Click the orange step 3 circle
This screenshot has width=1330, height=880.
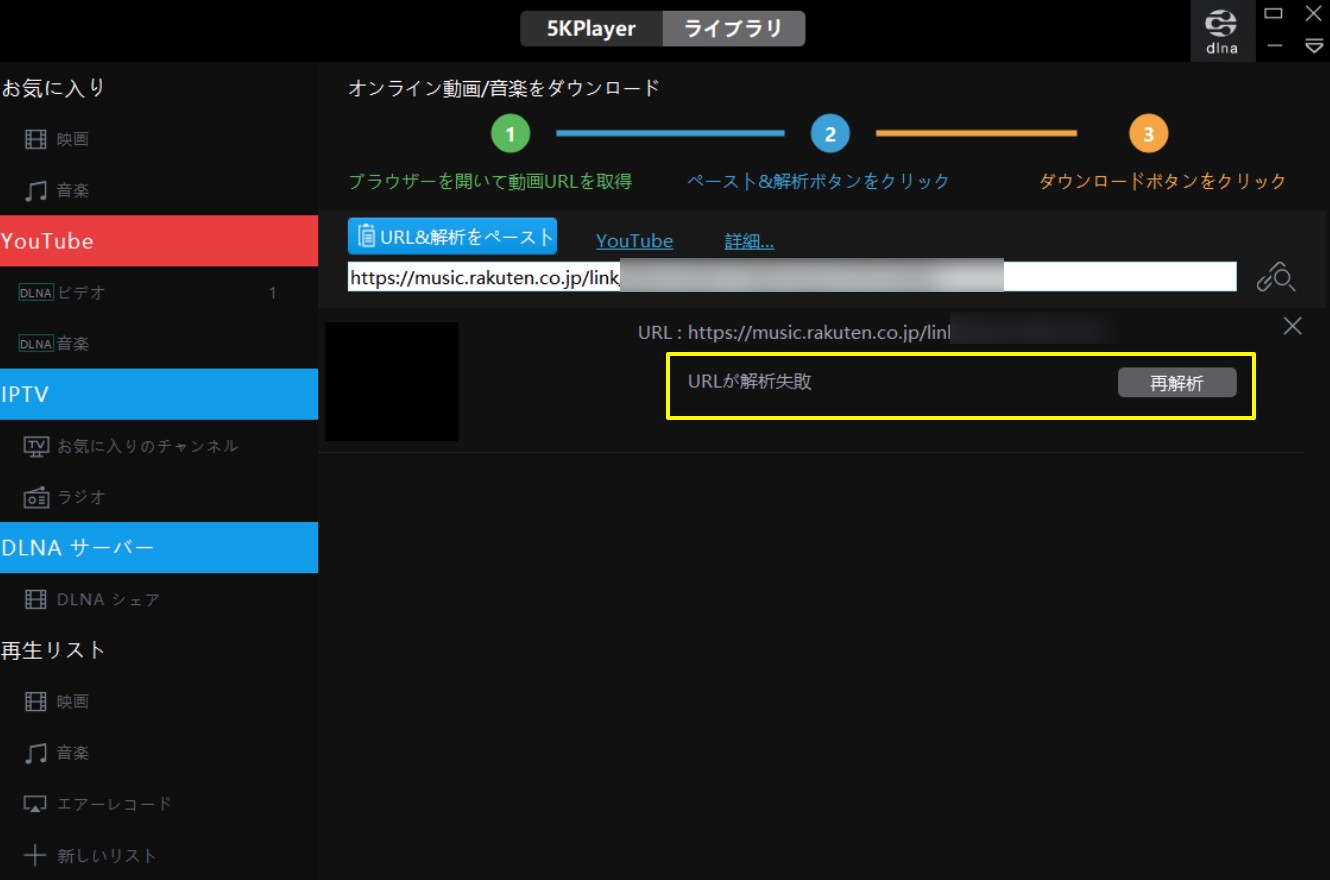1148,133
